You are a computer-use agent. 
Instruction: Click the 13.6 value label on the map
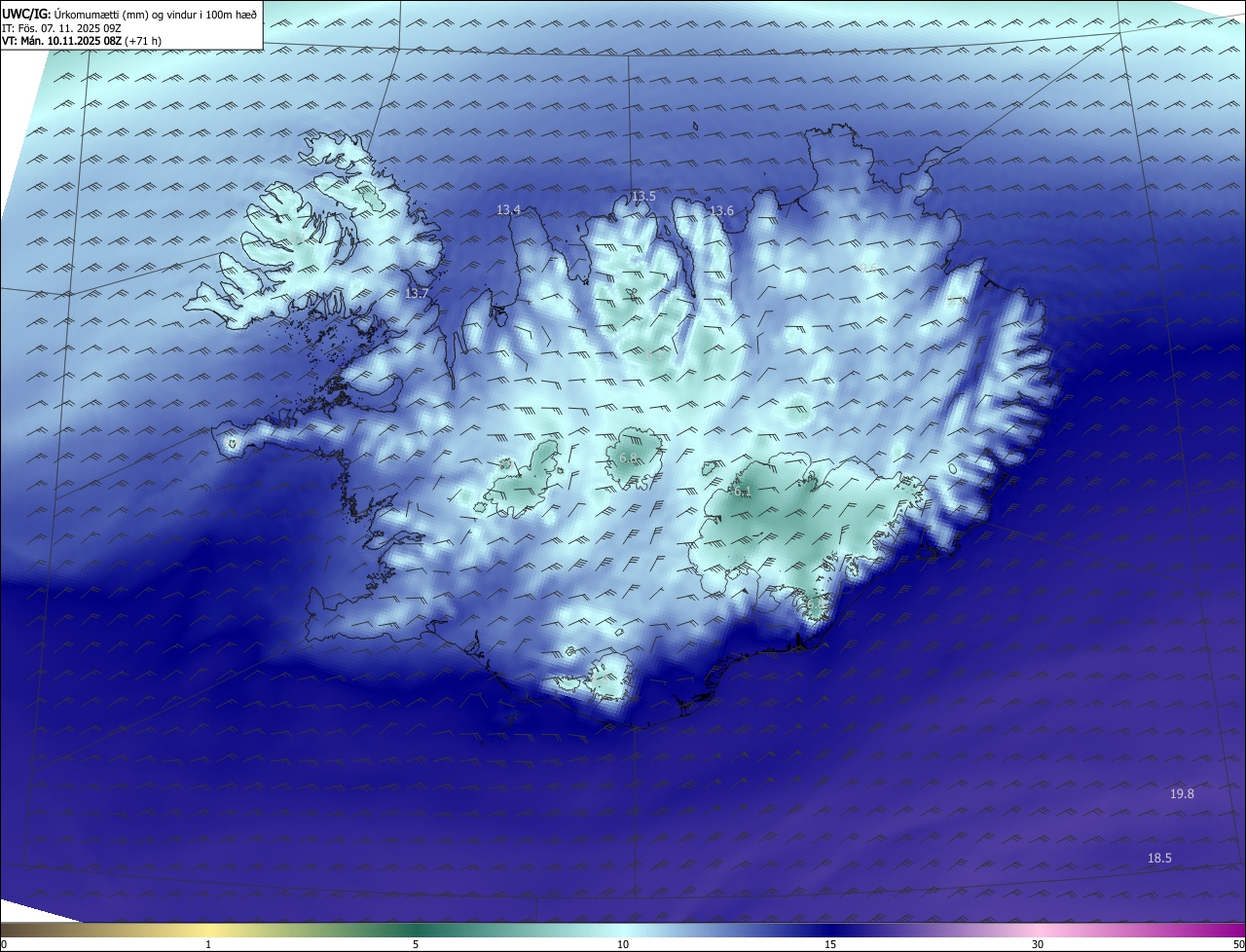721,210
